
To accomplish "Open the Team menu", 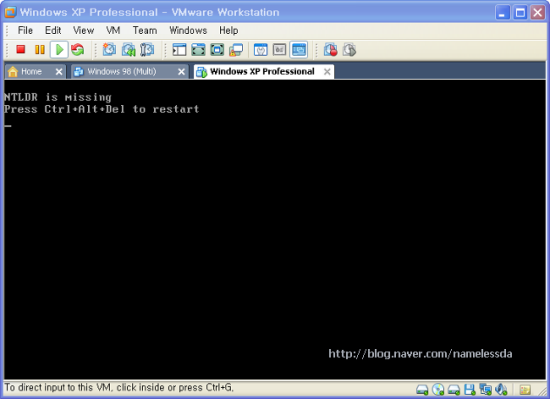I will click(x=145, y=31).
